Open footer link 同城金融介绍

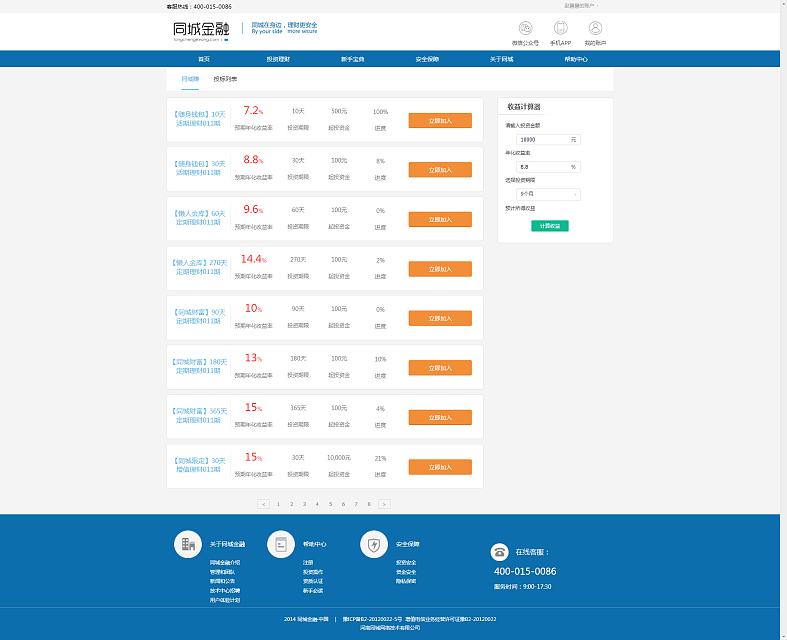[225, 563]
